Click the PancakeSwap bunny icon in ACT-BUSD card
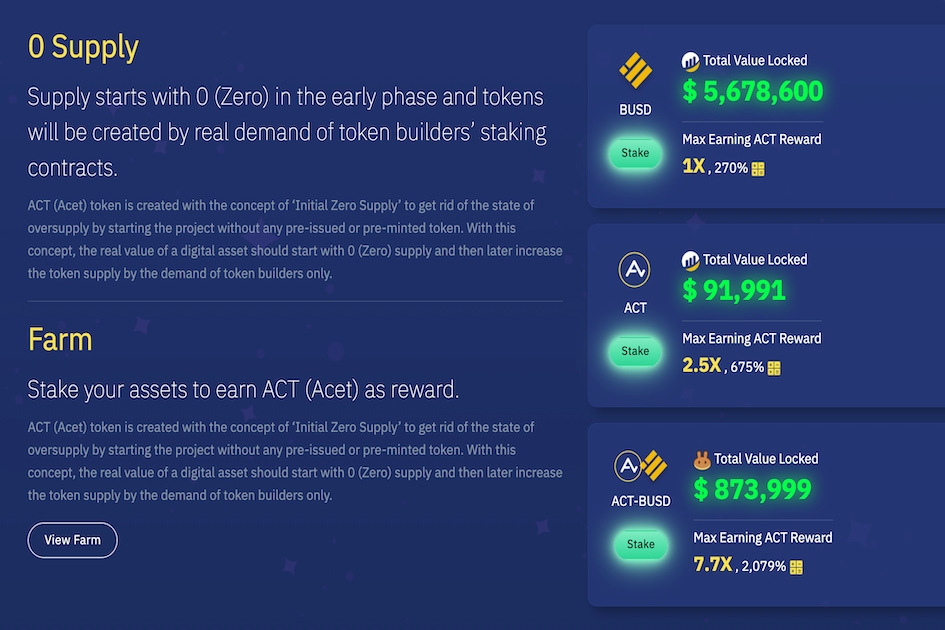The height and width of the screenshot is (630, 945). [702, 459]
